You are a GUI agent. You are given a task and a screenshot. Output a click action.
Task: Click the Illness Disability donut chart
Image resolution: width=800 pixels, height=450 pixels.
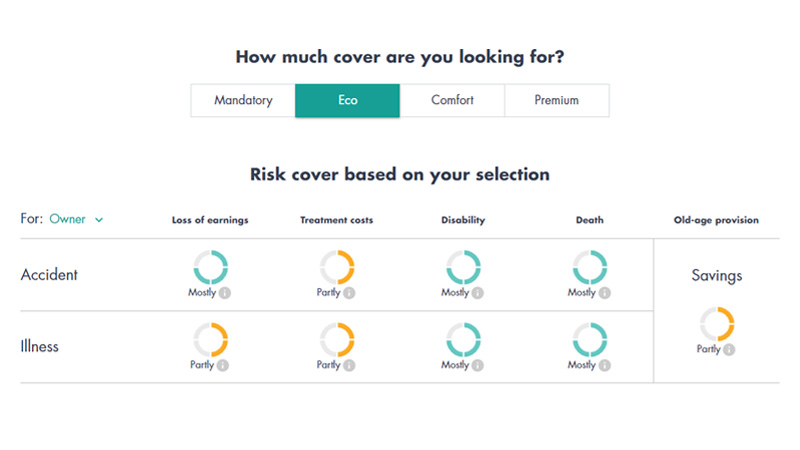(x=463, y=340)
